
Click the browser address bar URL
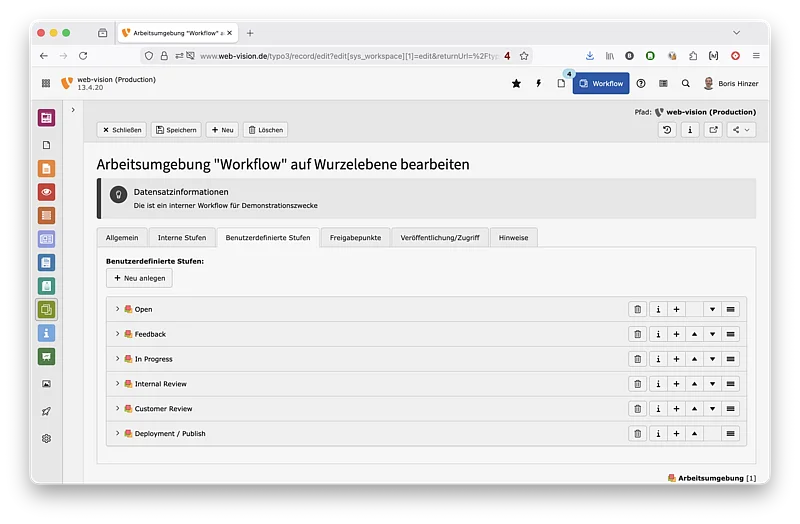click(349, 56)
